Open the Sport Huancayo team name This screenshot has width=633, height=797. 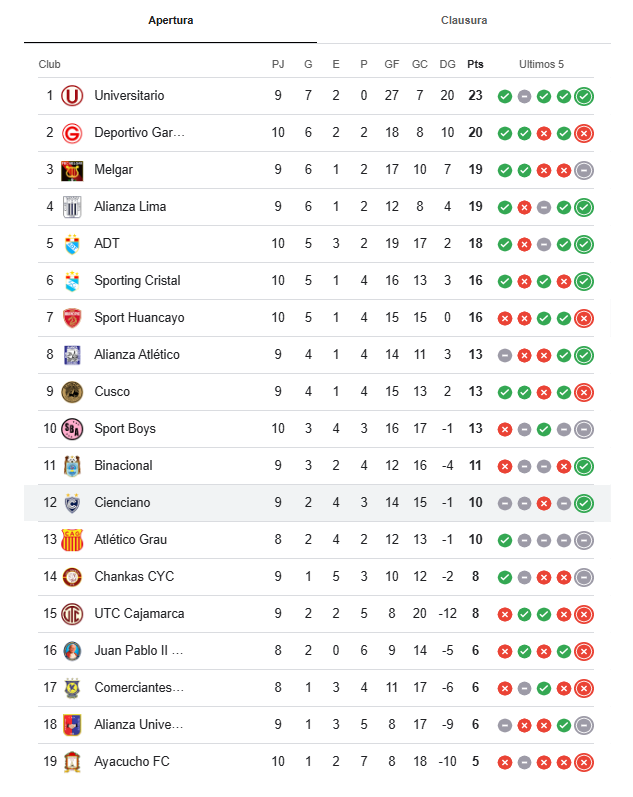(139, 318)
